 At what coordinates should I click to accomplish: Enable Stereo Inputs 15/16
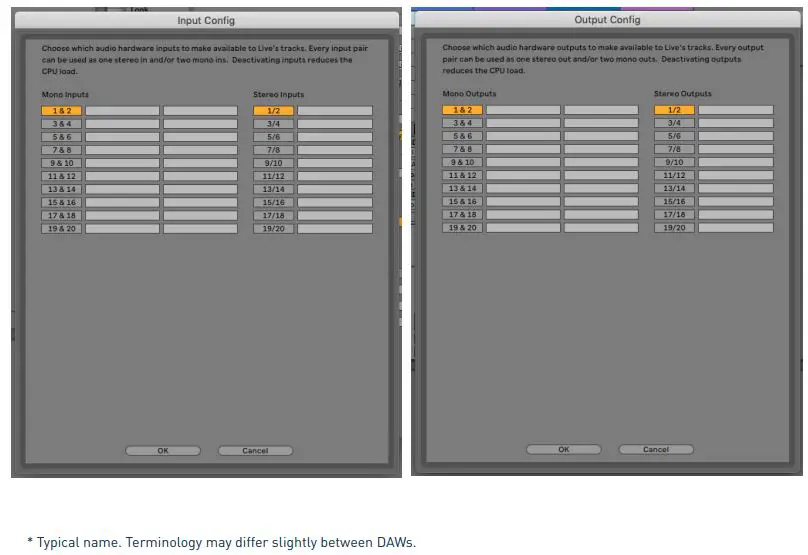point(274,203)
